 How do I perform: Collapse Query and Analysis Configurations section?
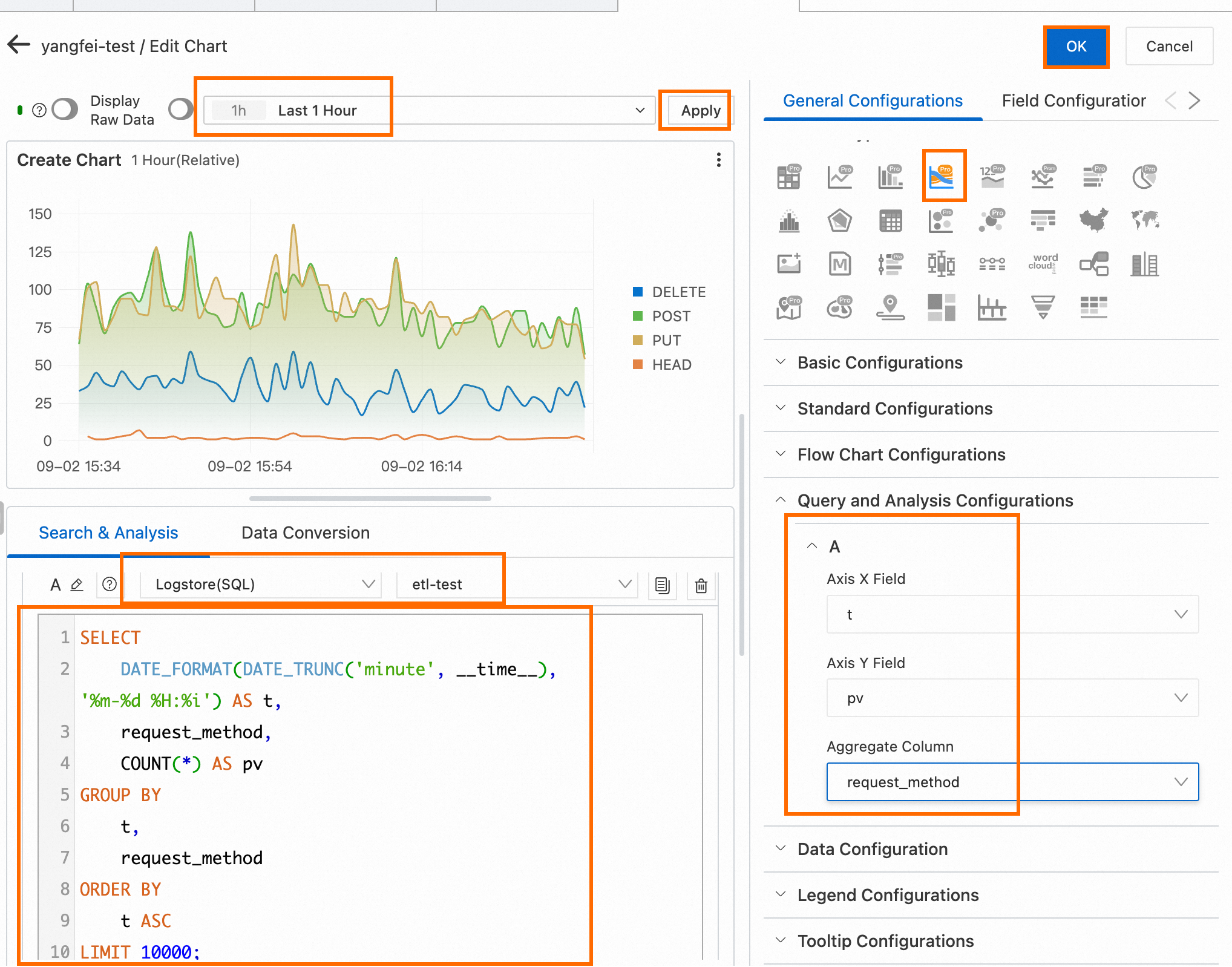tap(991, 500)
